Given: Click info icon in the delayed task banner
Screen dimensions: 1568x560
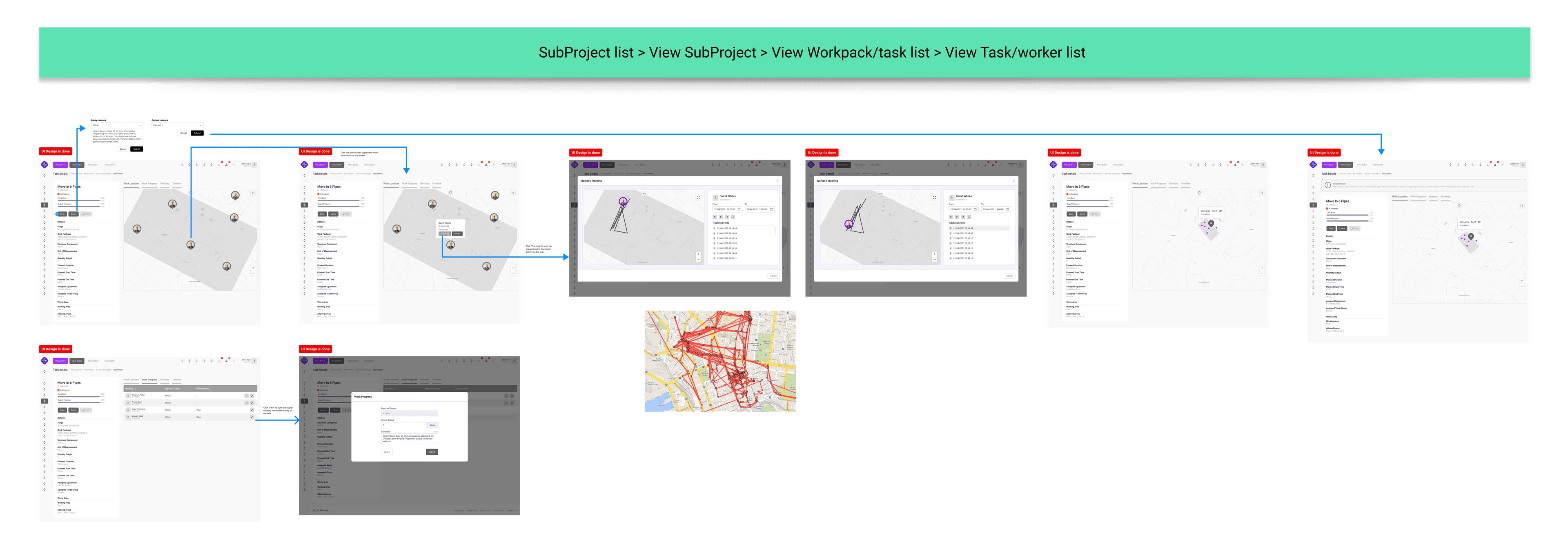Looking at the screenshot, I should (x=1328, y=185).
